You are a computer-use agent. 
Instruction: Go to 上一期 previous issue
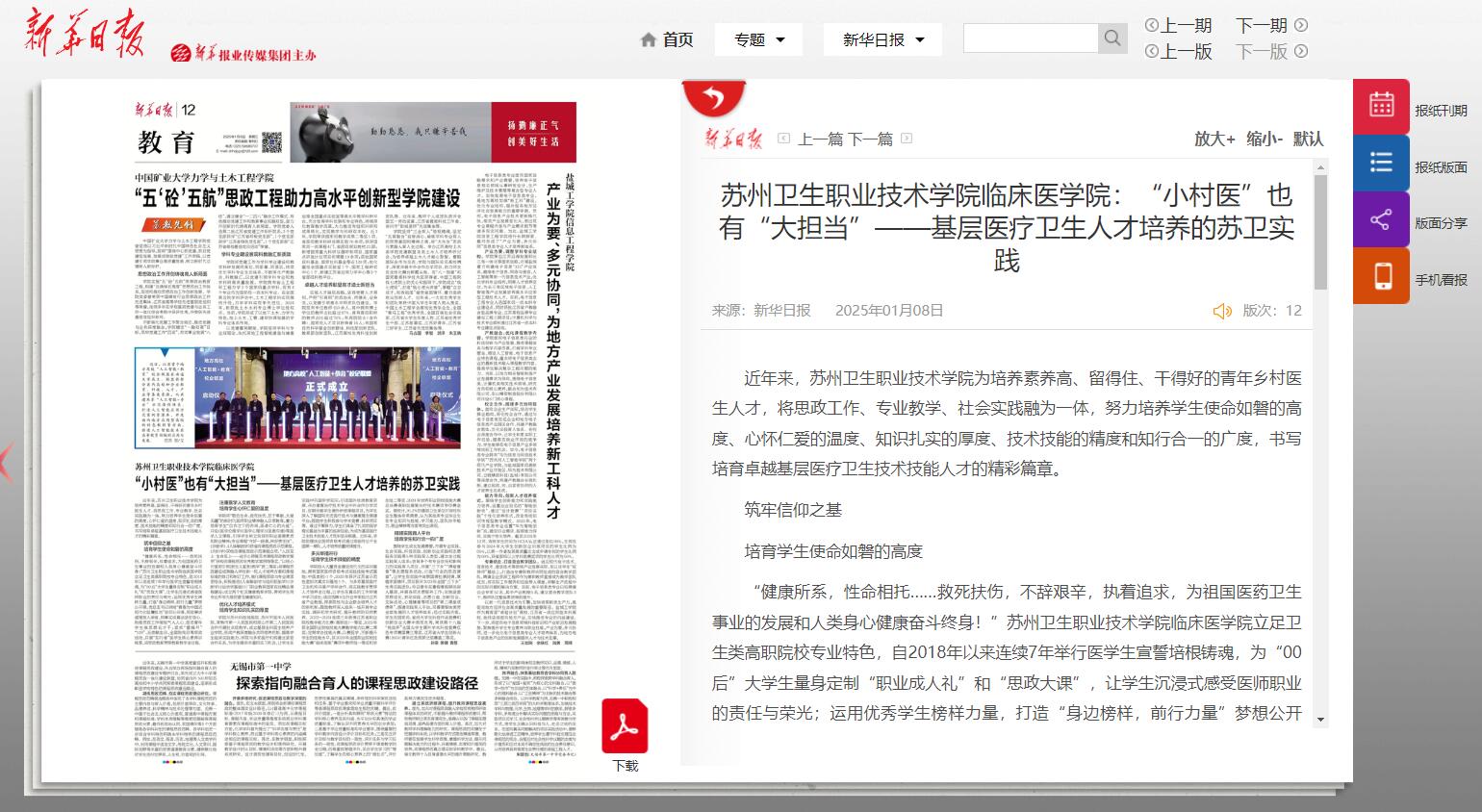click(1178, 25)
